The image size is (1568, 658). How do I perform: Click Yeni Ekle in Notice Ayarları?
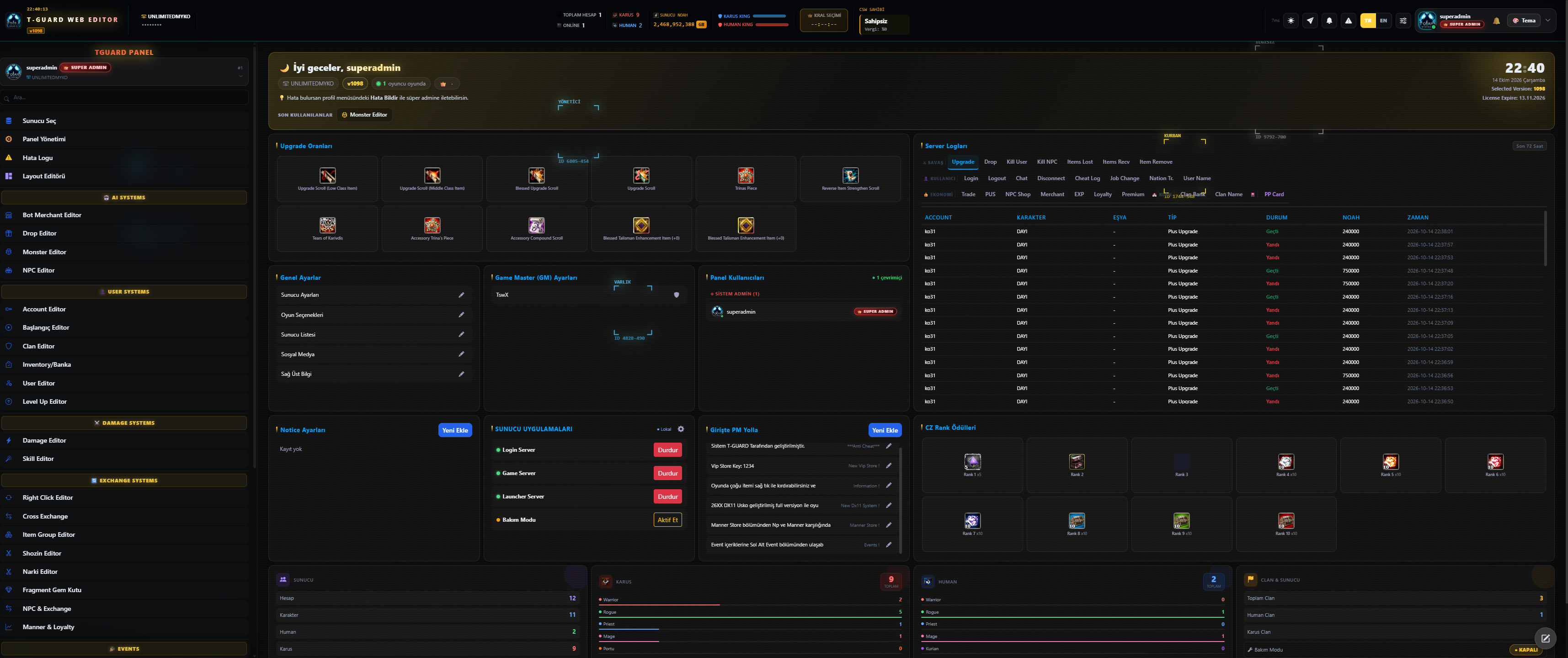pyautogui.click(x=455, y=430)
